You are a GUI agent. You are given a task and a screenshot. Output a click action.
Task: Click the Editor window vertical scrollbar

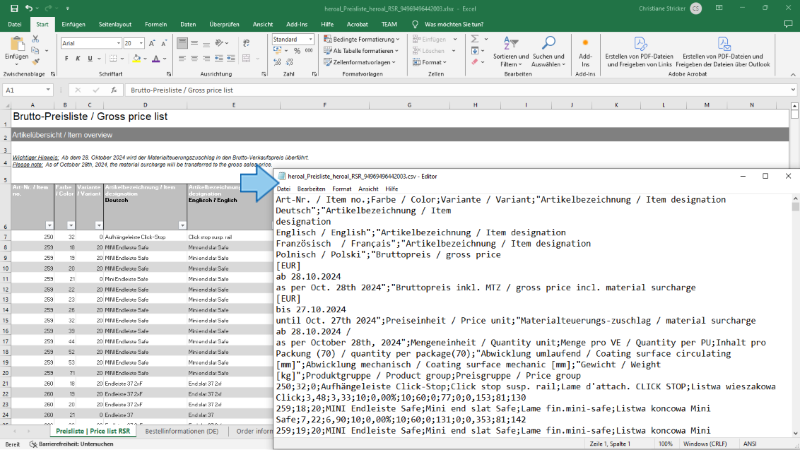click(x=795, y=316)
